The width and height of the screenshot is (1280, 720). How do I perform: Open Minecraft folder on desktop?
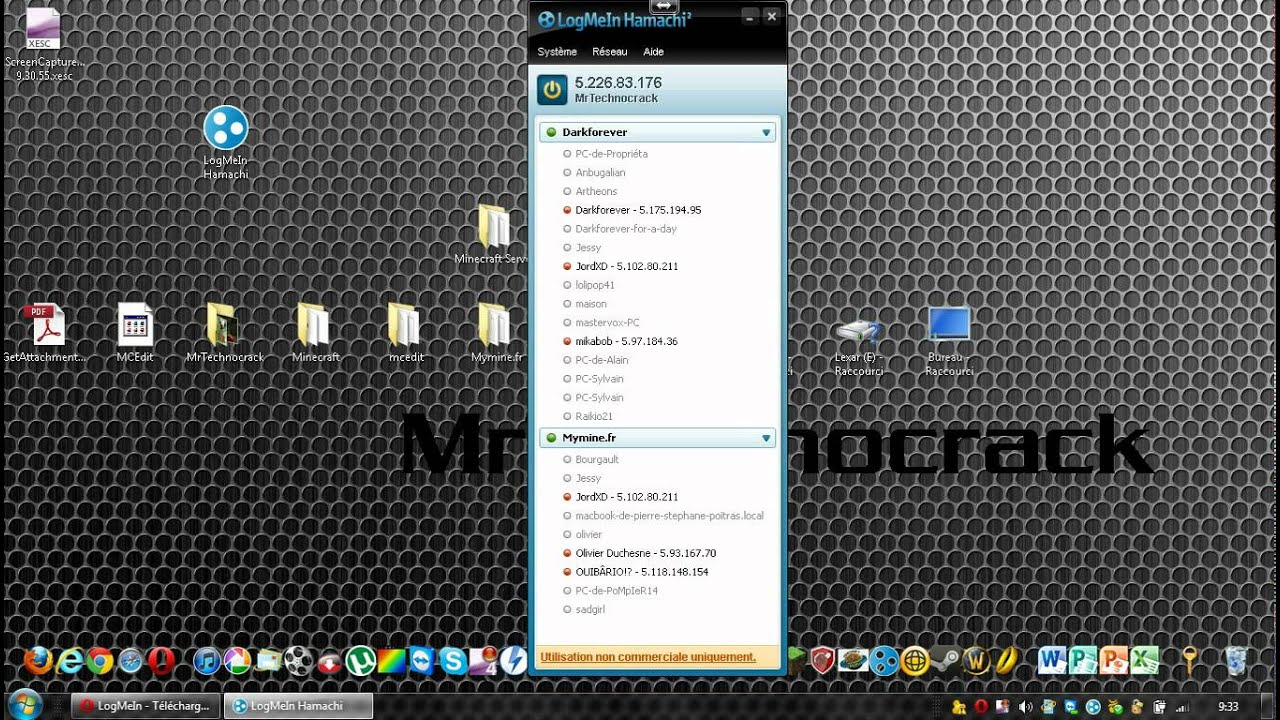316,333
